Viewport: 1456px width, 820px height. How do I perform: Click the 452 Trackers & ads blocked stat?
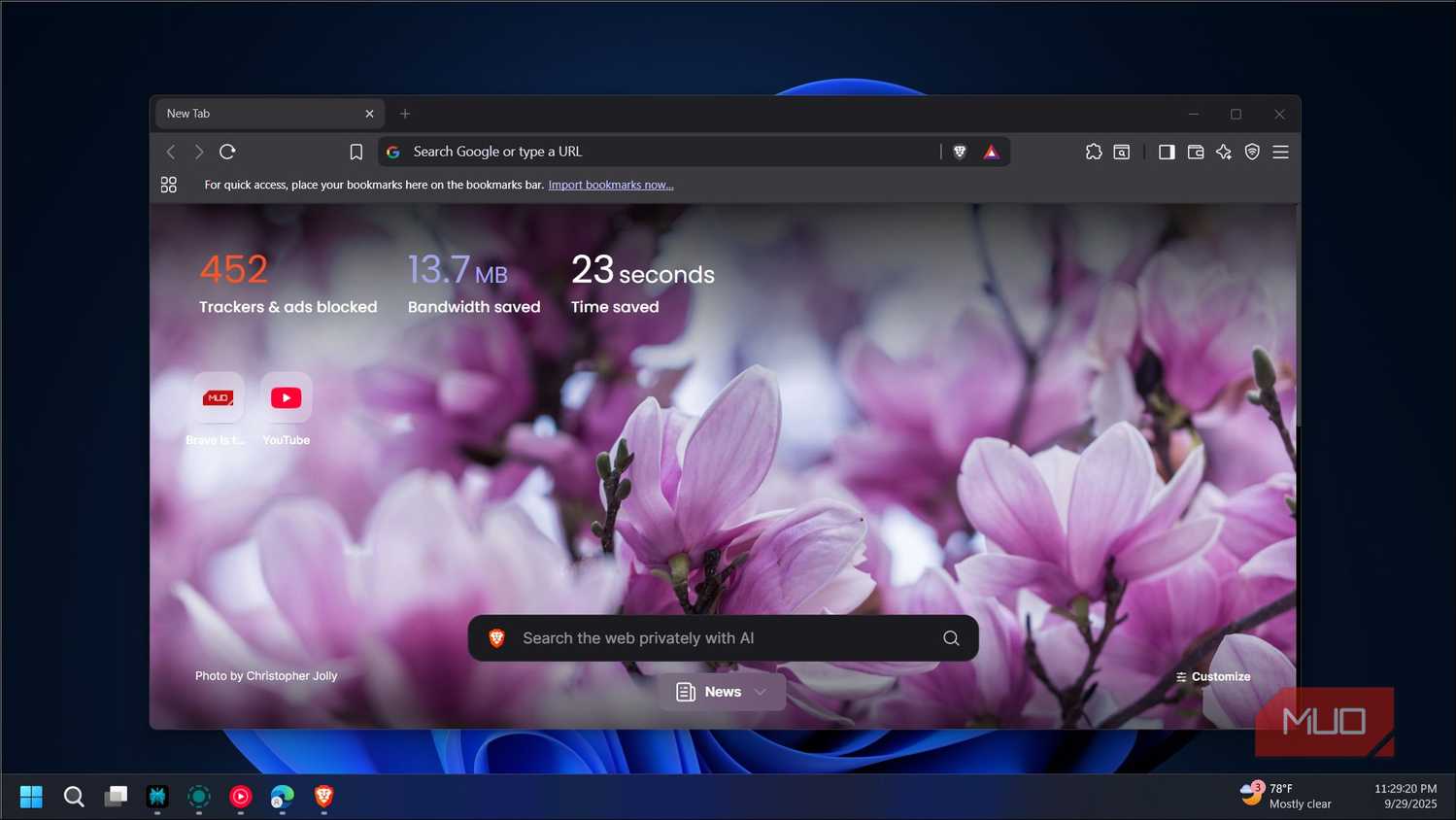point(288,283)
